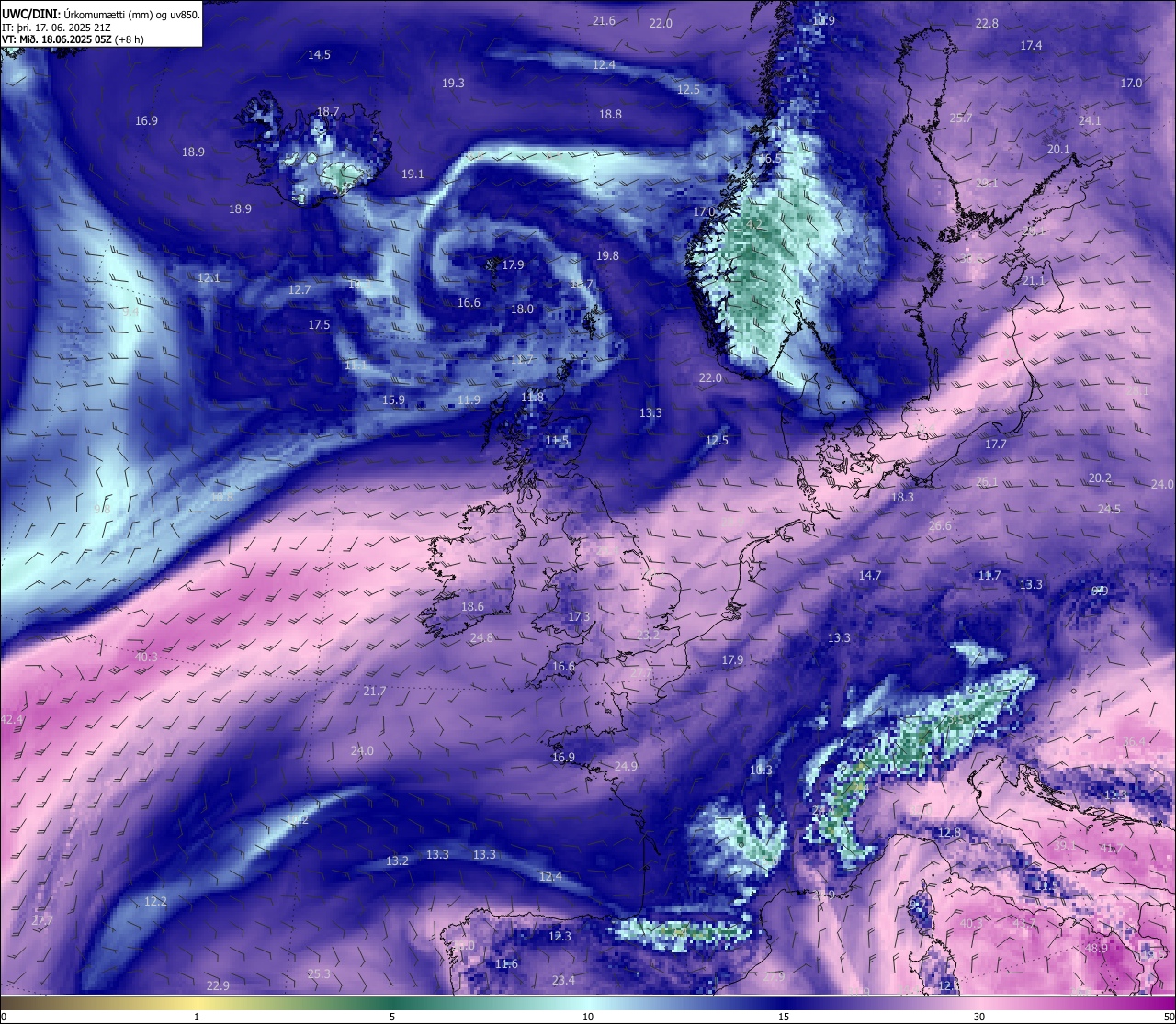Click the 17.5 value south of Iceland

(319, 324)
